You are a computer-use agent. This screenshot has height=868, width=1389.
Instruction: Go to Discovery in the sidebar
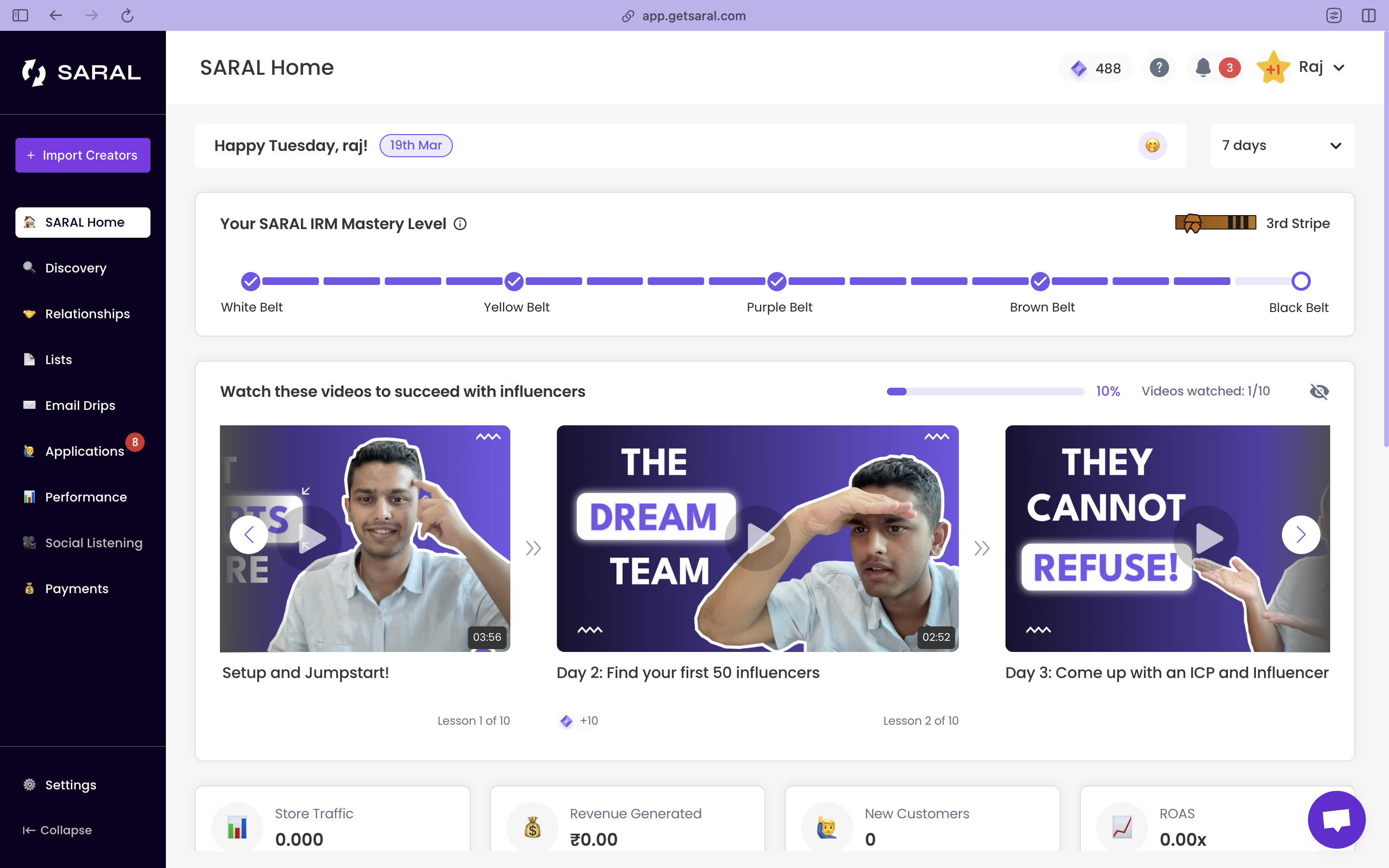coord(76,268)
